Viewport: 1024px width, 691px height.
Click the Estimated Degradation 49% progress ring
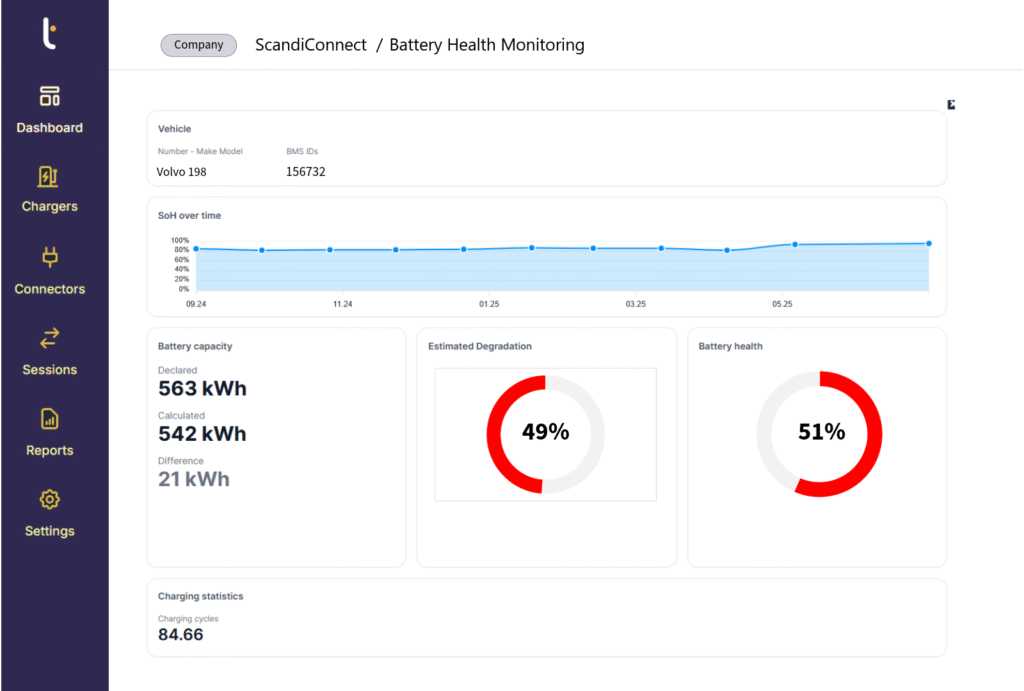(x=545, y=433)
